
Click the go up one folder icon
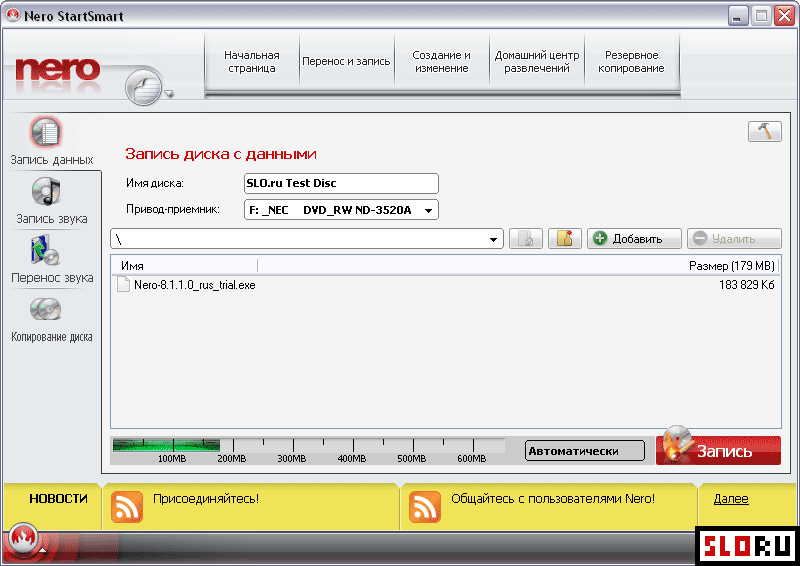tap(526, 238)
